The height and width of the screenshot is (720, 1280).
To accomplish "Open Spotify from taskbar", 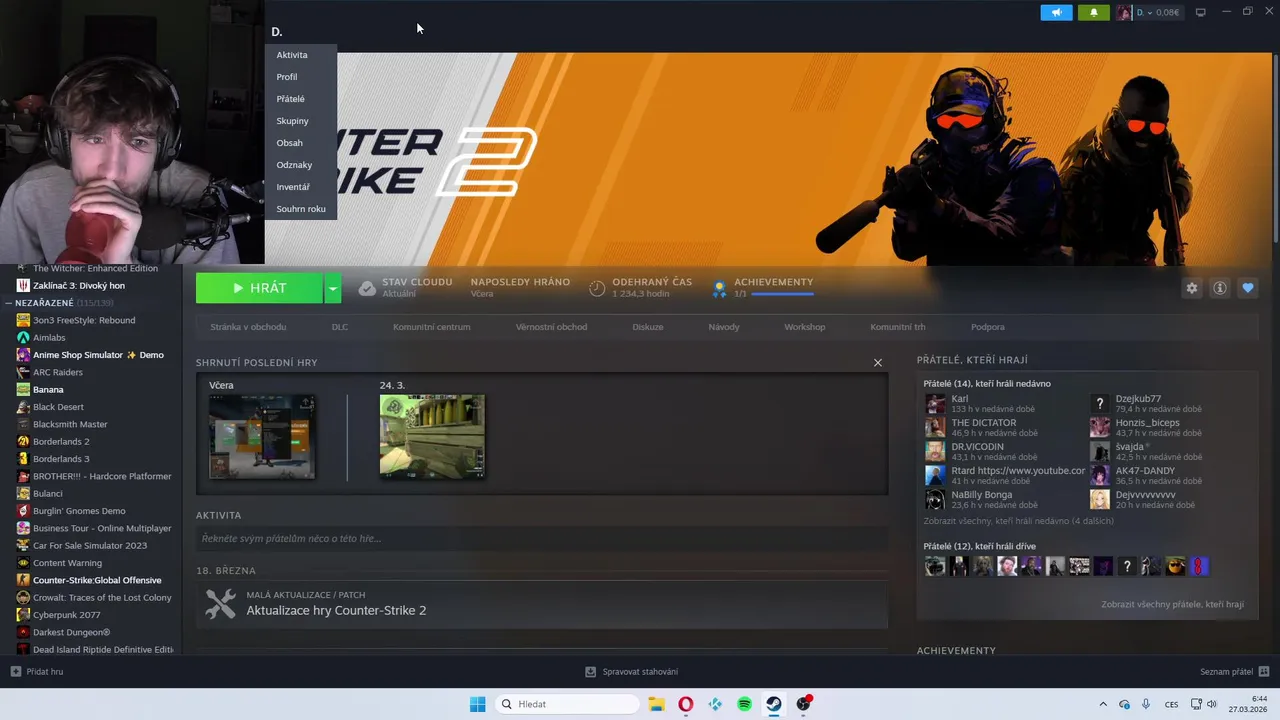I will (745, 704).
